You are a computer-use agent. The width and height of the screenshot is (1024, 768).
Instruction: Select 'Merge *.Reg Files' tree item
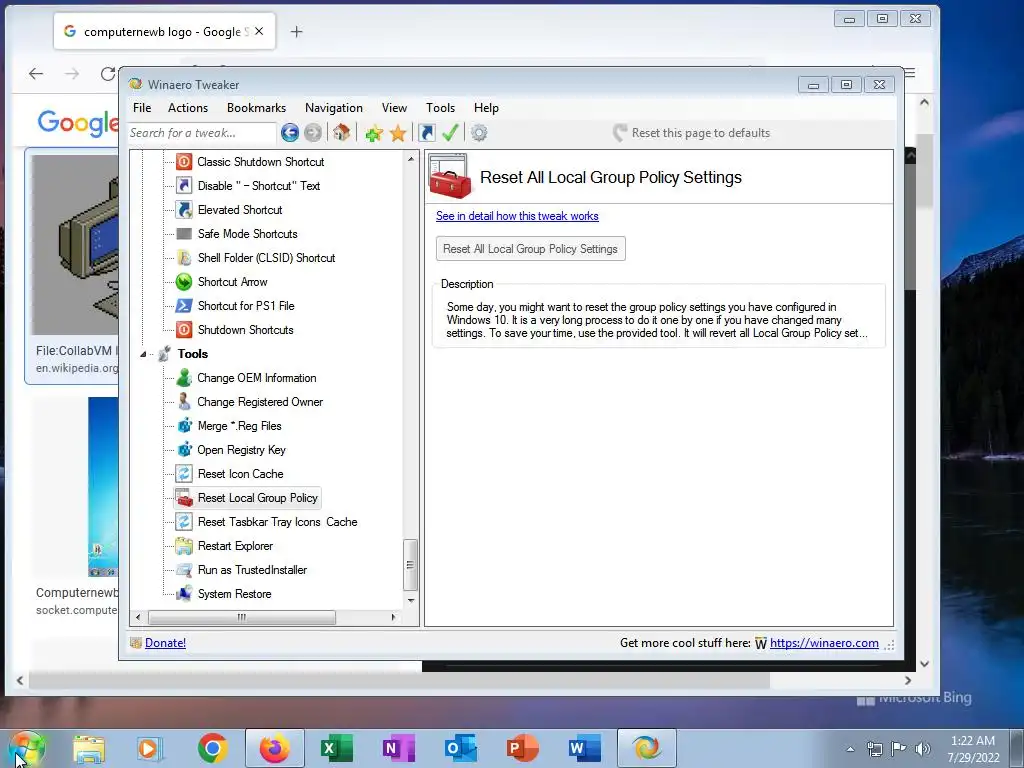(x=240, y=426)
